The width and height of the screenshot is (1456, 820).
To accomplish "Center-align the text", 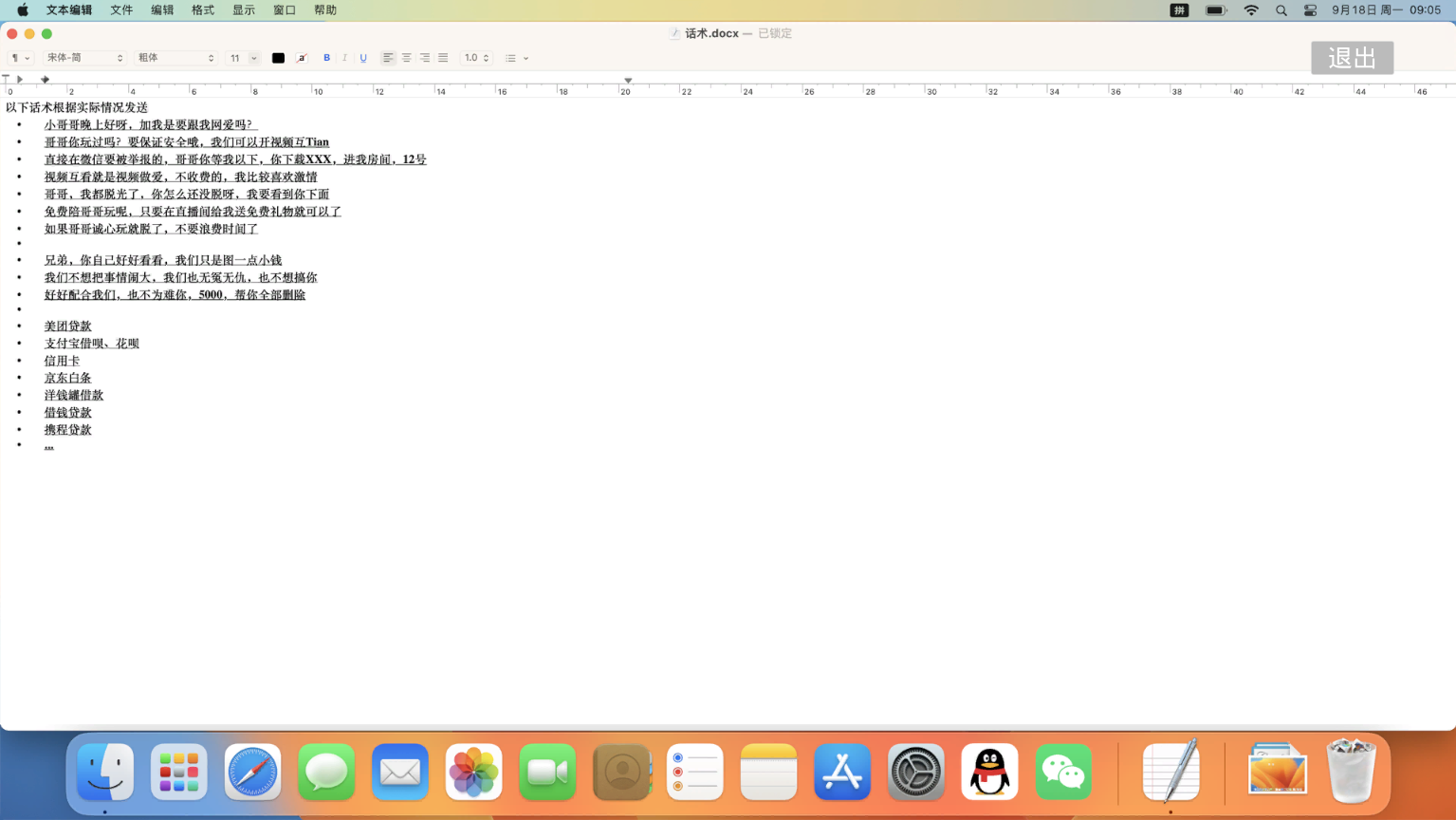I will pyautogui.click(x=406, y=58).
